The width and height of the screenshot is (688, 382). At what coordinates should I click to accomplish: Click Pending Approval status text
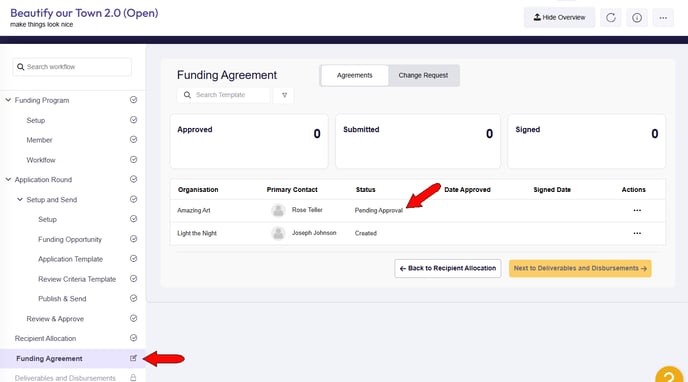[379, 211]
